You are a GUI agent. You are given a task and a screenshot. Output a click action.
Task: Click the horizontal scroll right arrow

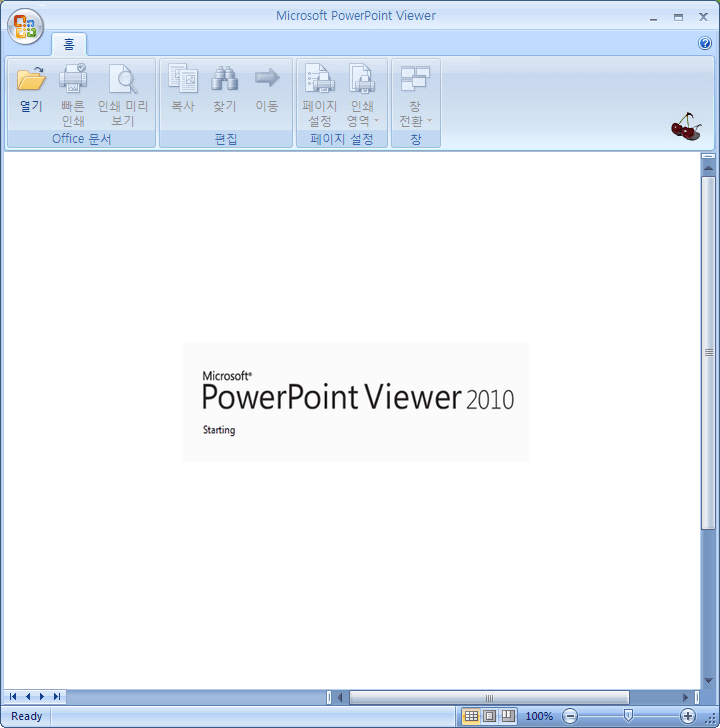click(686, 697)
